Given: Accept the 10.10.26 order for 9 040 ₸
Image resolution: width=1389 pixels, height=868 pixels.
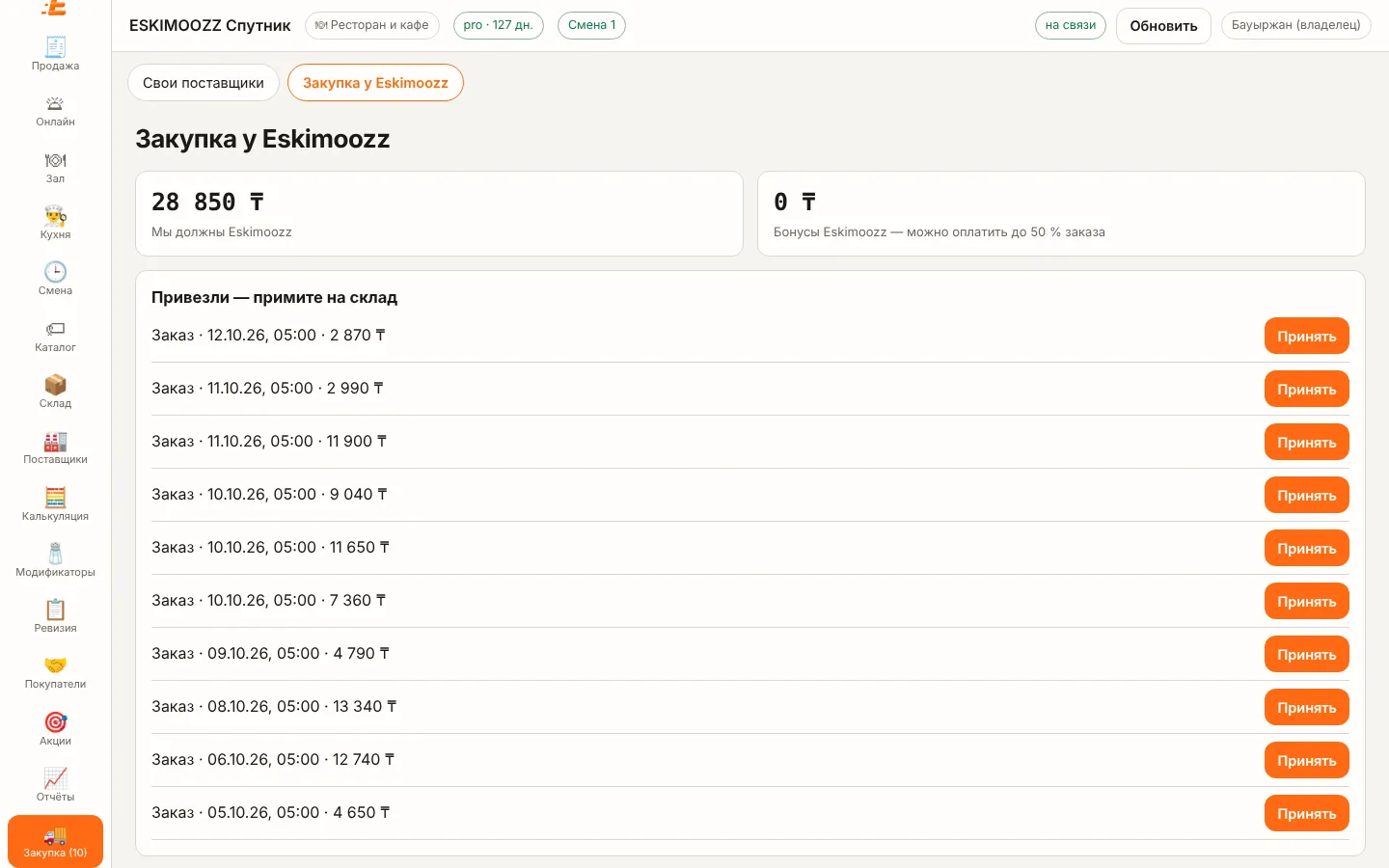Looking at the screenshot, I should [x=1306, y=496].
